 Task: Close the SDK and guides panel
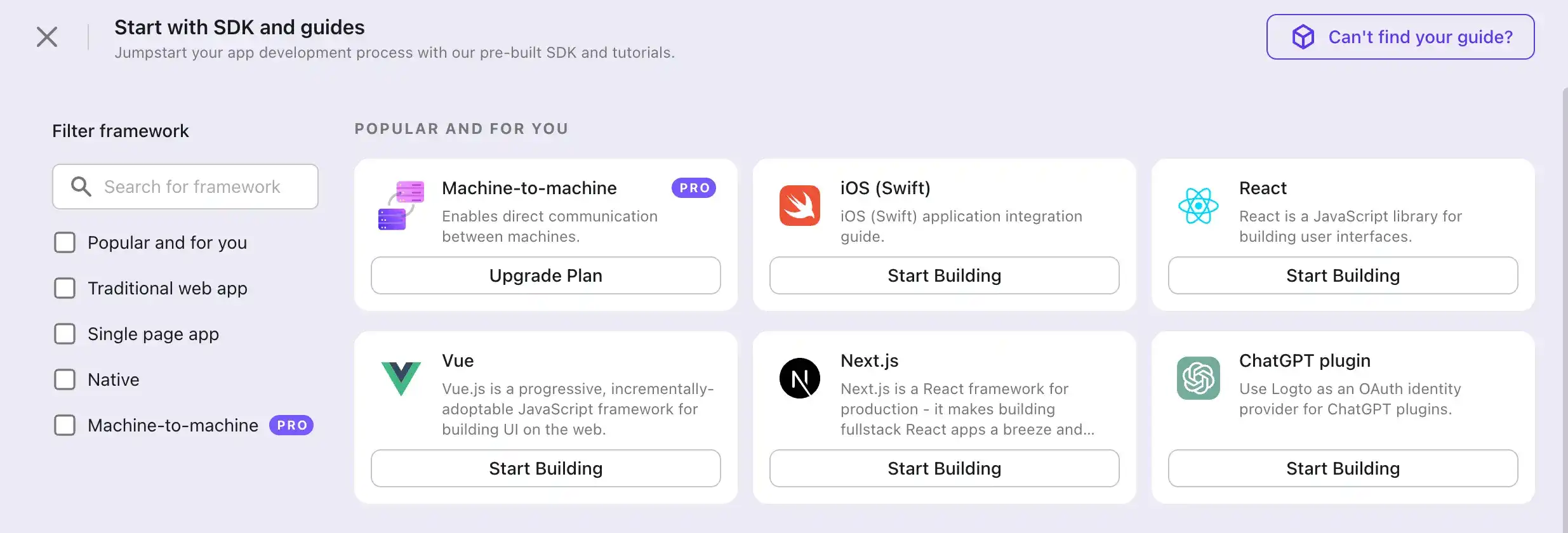click(47, 37)
